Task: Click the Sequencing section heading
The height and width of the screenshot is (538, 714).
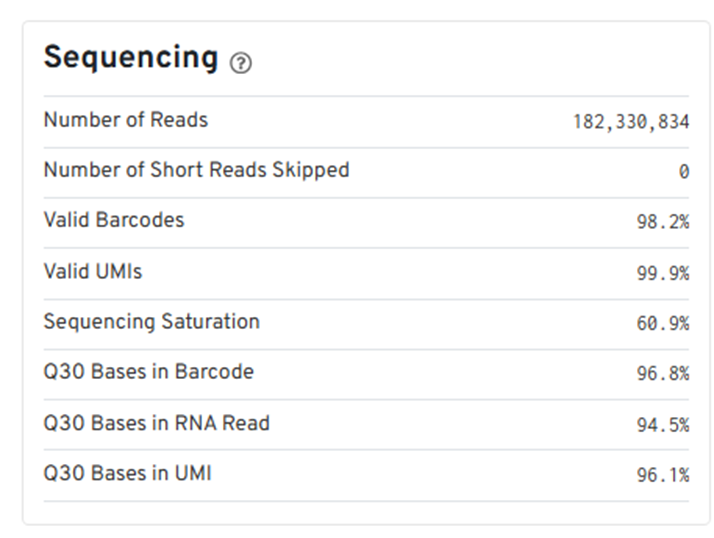Action: point(130,58)
